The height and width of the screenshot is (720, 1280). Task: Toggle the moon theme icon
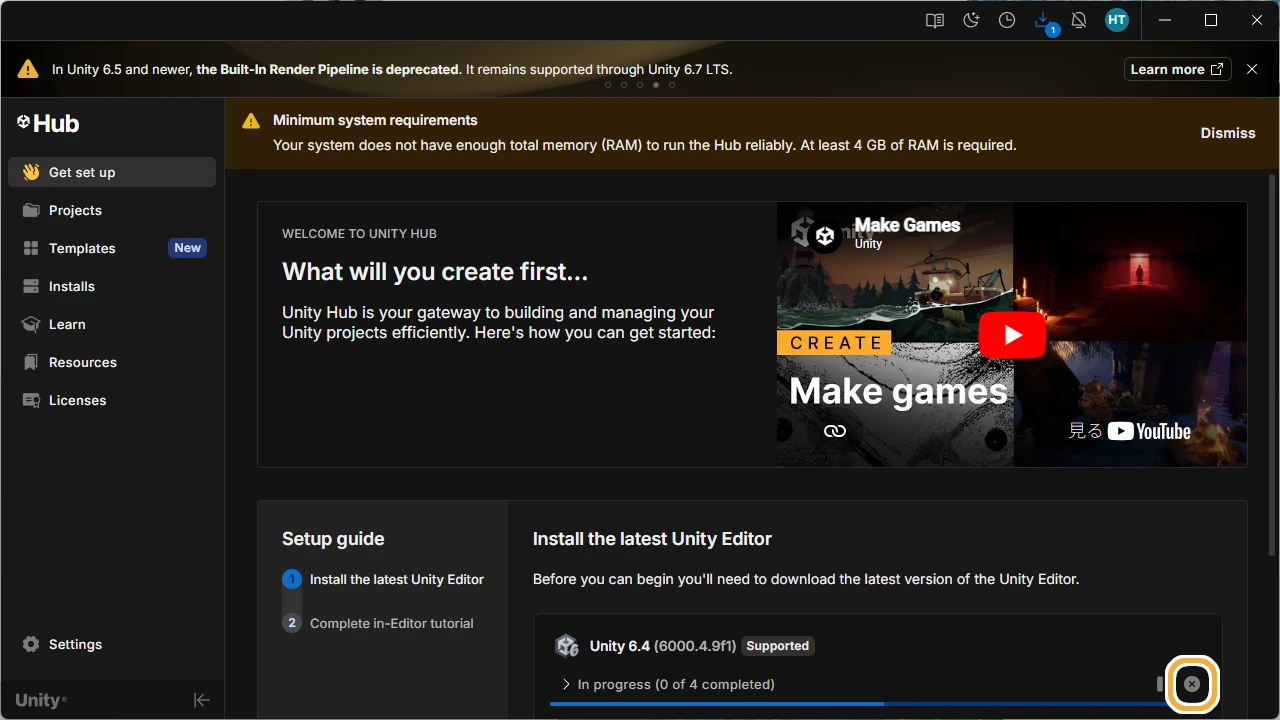click(x=971, y=20)
